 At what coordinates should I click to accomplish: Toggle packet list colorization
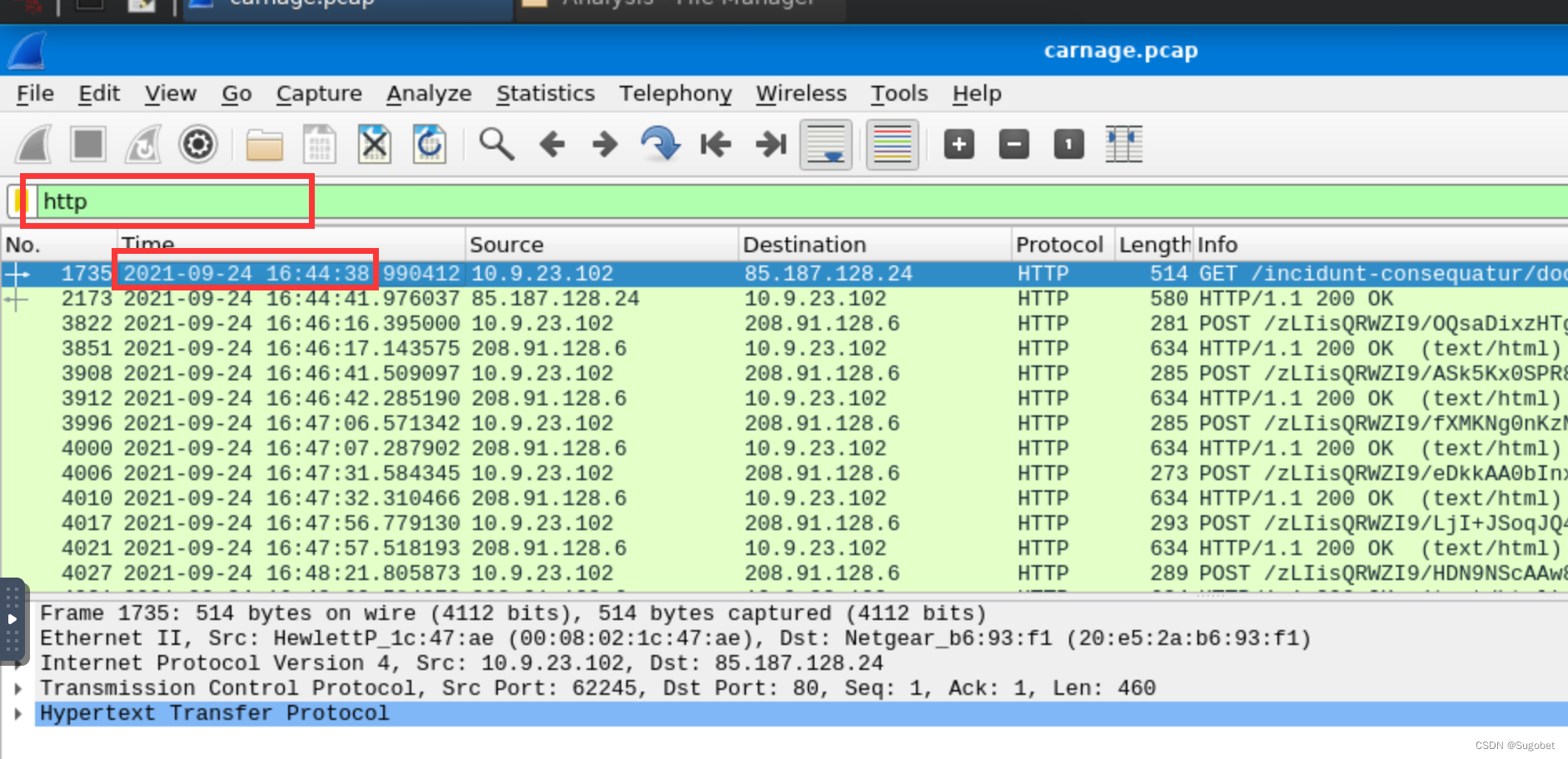point(893,145)
